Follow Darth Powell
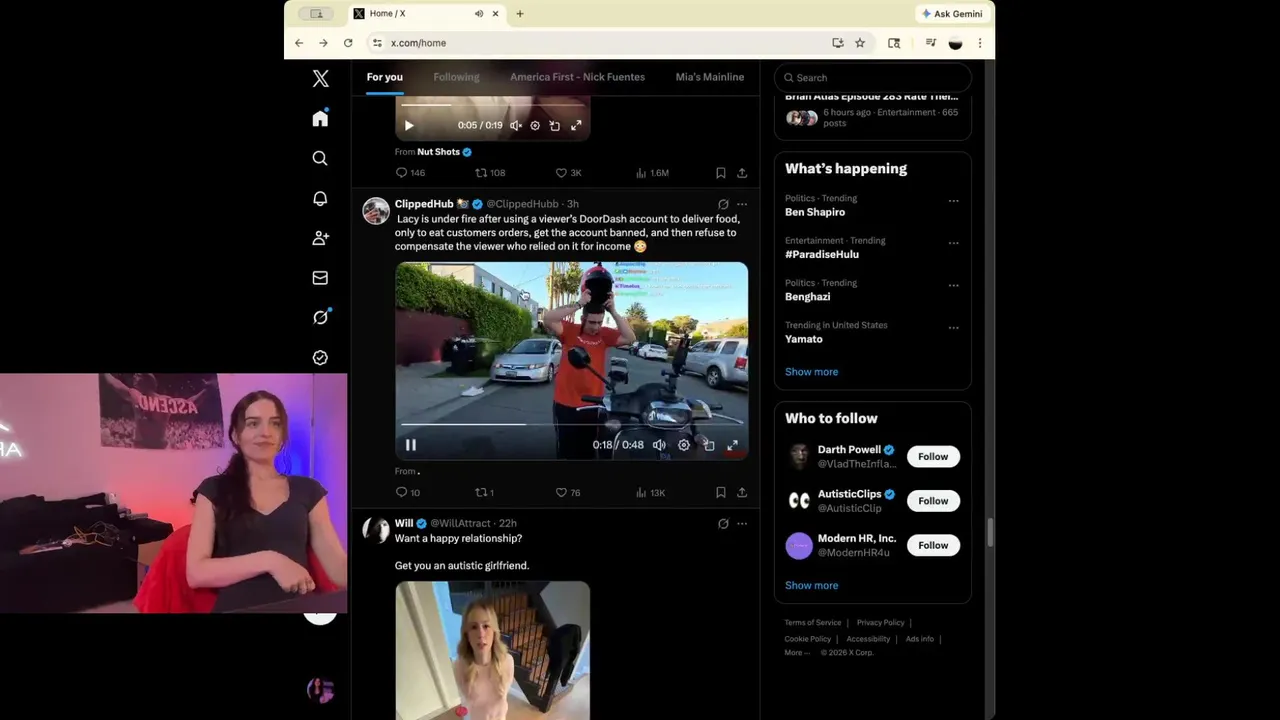Viewport: 1280px width, 720px height. coord(933,456)
